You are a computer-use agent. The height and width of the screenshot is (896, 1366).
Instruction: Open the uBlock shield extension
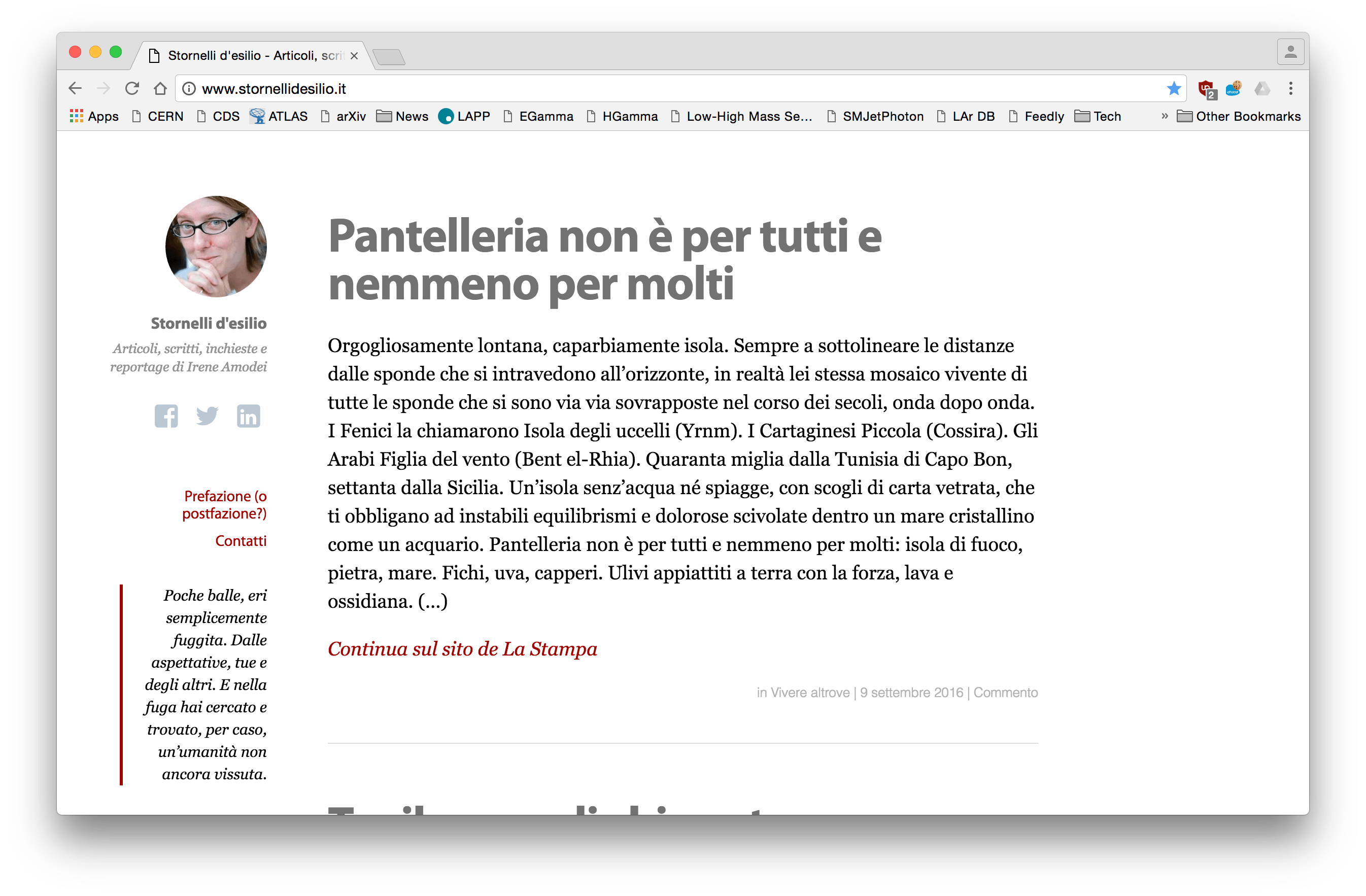1207,89
